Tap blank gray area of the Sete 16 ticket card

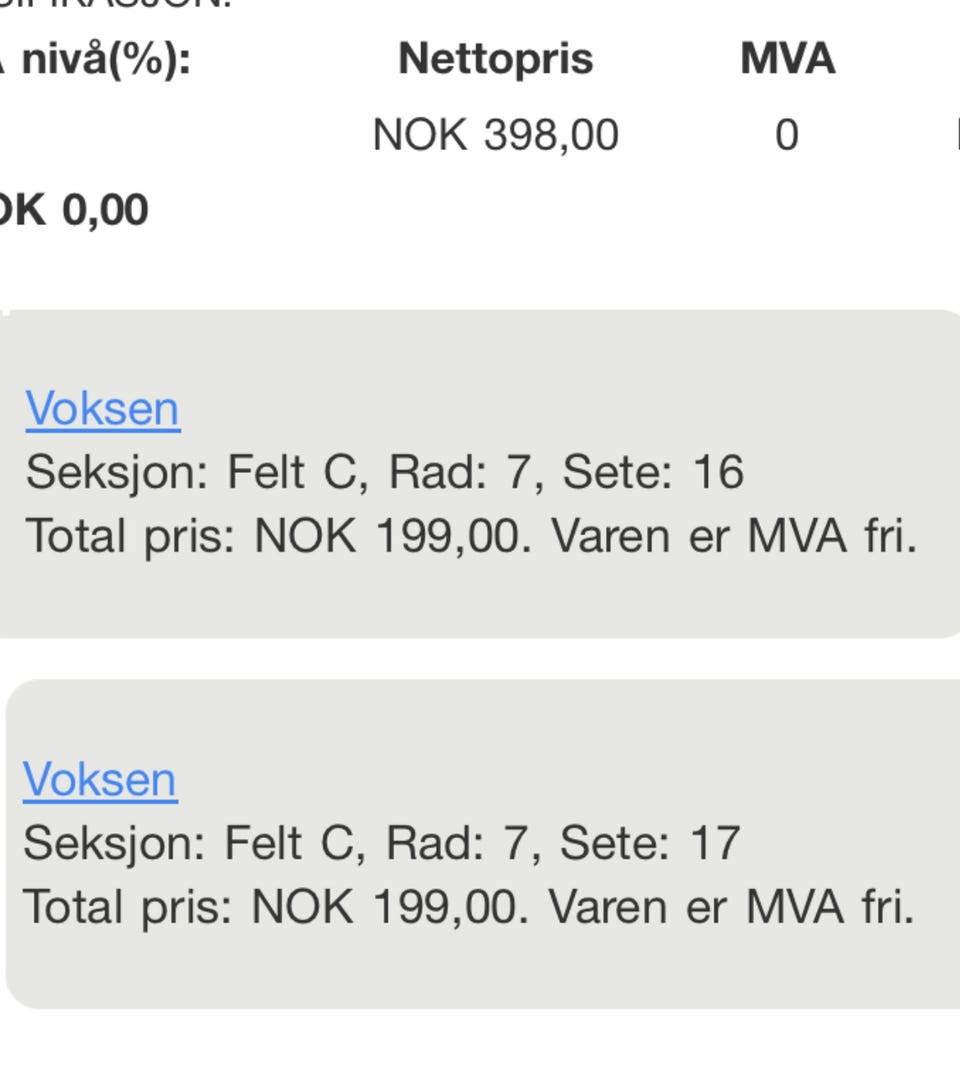coord(479,602)
